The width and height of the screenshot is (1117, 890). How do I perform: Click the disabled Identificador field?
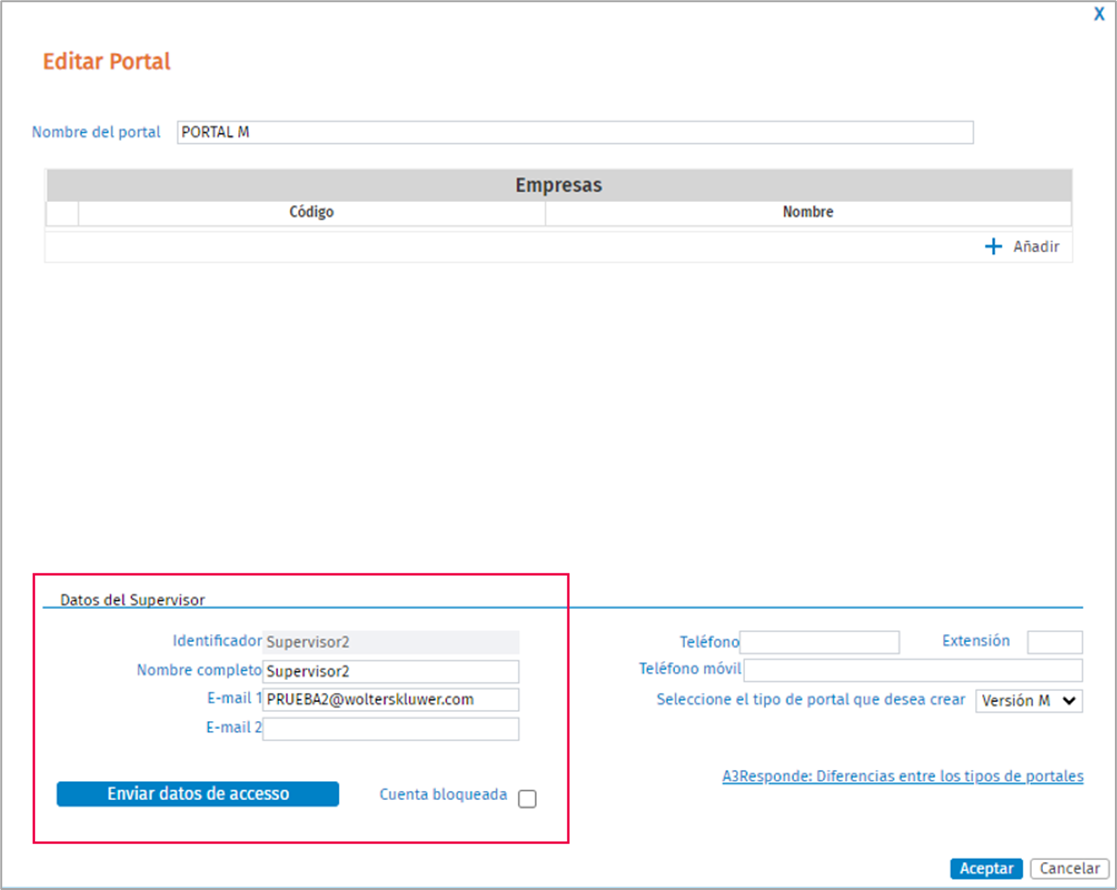[390, 642]
